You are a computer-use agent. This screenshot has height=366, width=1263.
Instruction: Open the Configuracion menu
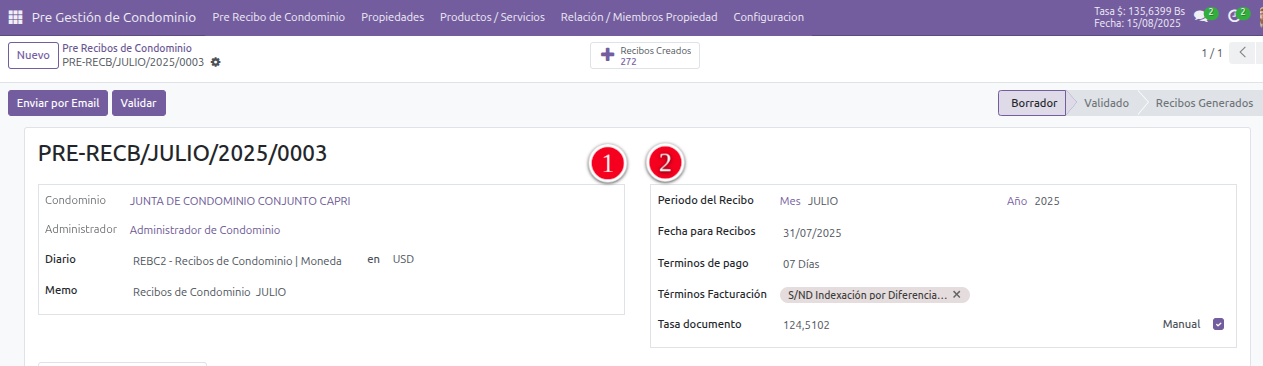click(768, 17)
